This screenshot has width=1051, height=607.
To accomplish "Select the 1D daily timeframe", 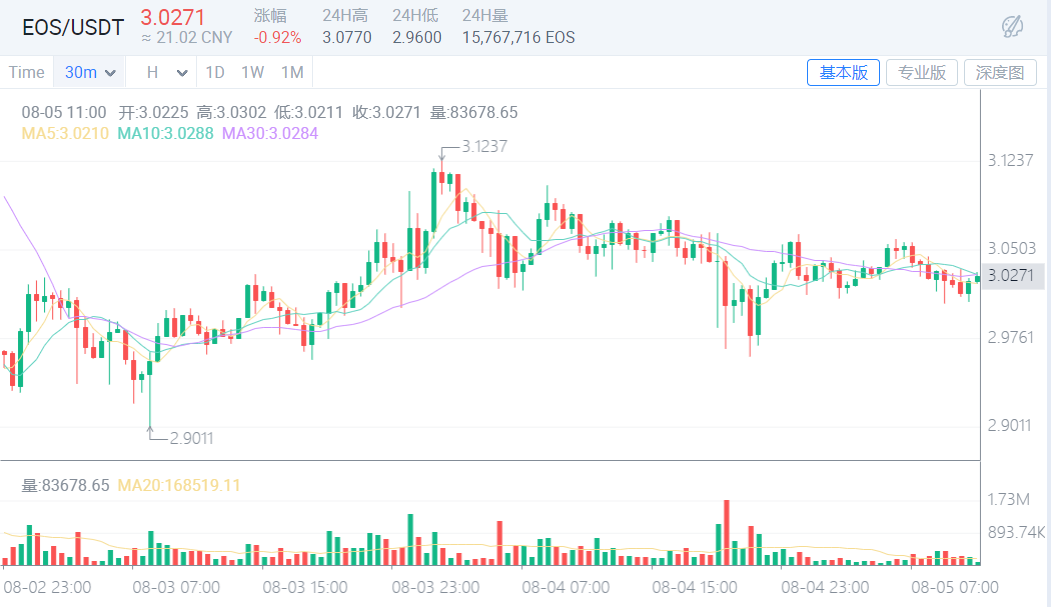I will [214, 71].
